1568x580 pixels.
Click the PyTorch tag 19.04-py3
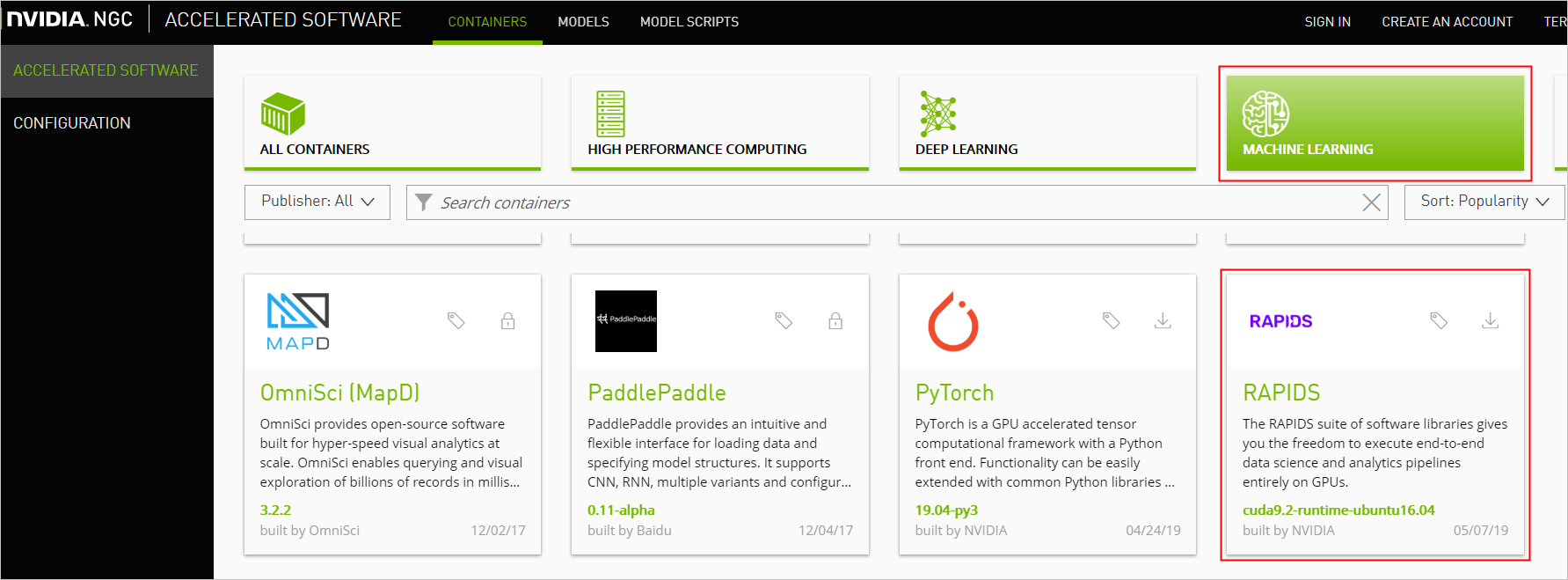pos(946,510)
